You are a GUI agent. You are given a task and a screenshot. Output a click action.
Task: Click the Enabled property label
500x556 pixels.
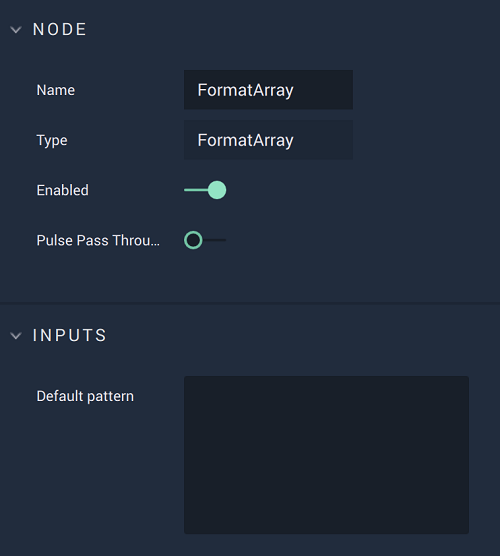tap(62, 190)
